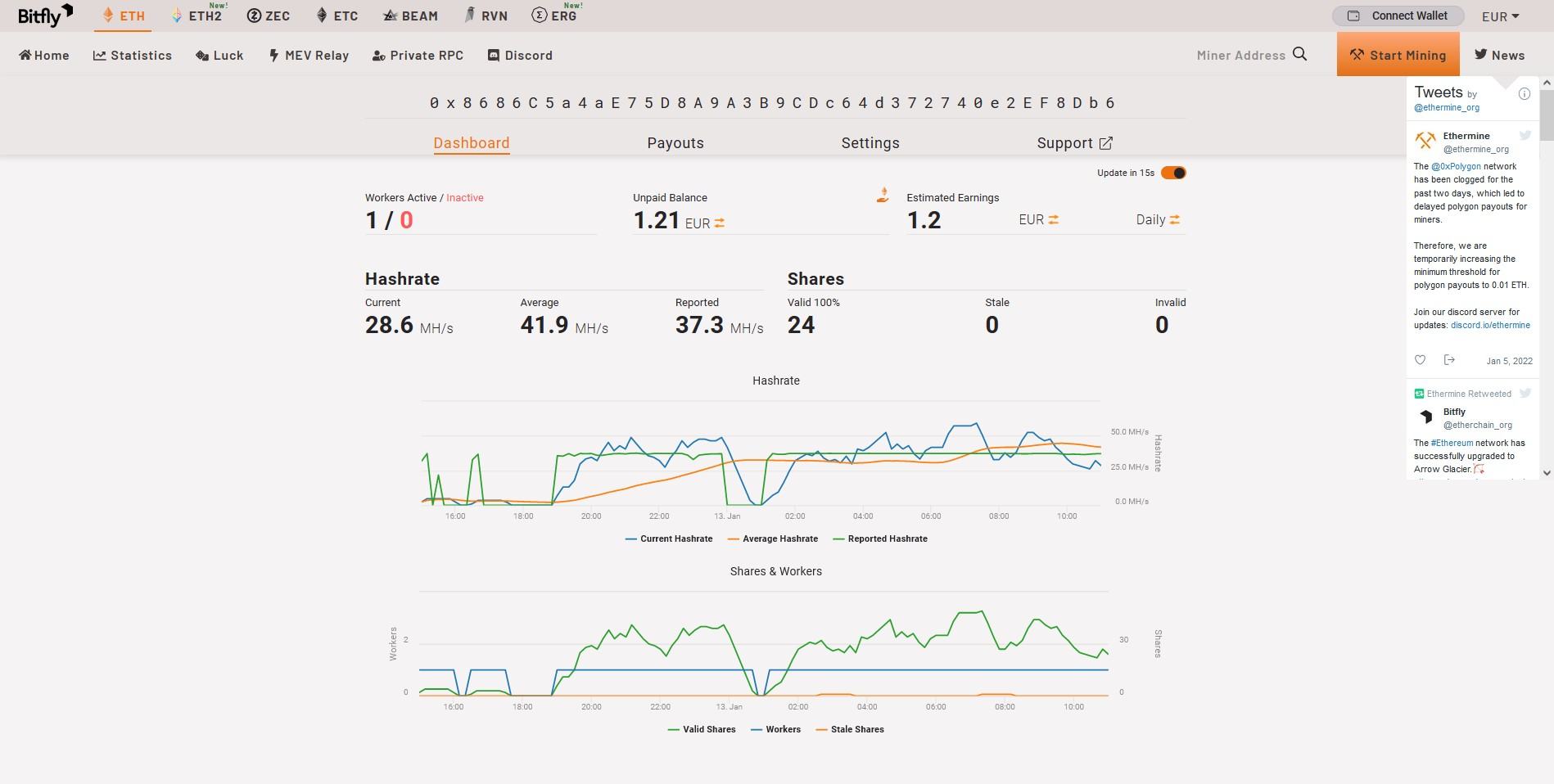
Task: Swap the Estimated Earnings currency
Action: coord(1054,219)
